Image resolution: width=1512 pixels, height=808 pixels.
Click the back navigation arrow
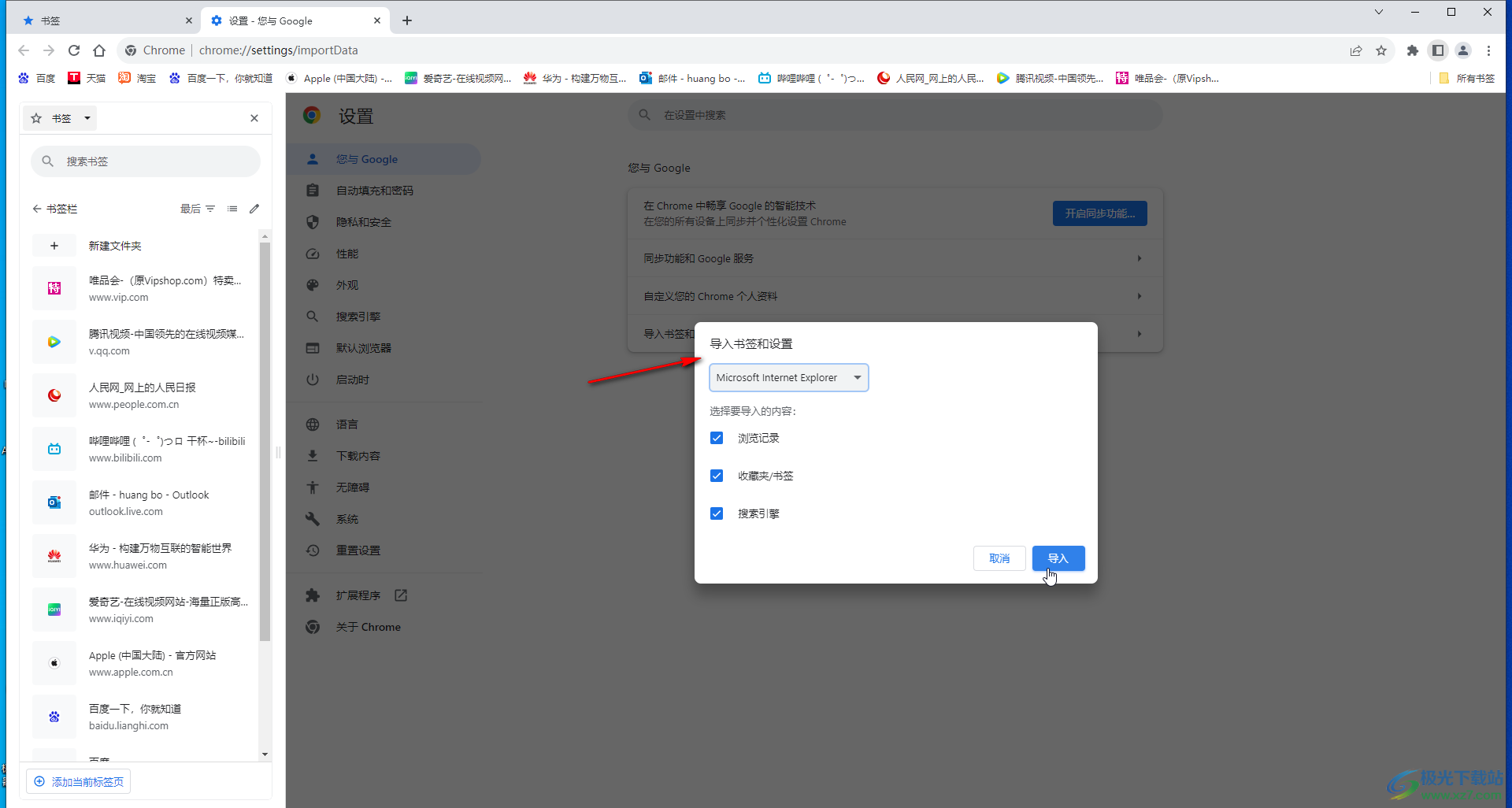tap(24, 50)
